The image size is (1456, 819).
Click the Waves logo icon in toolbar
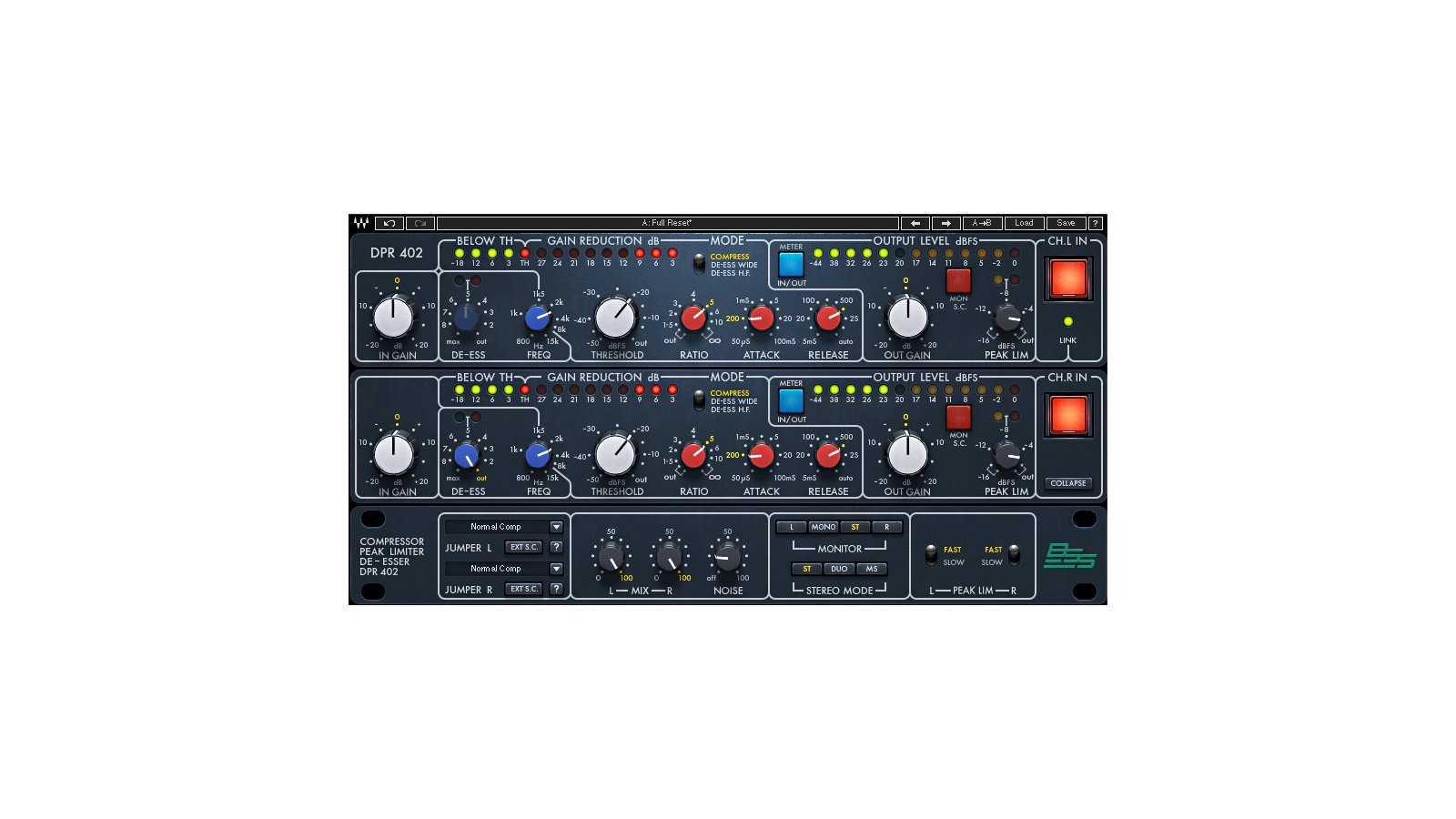(361, 223)
